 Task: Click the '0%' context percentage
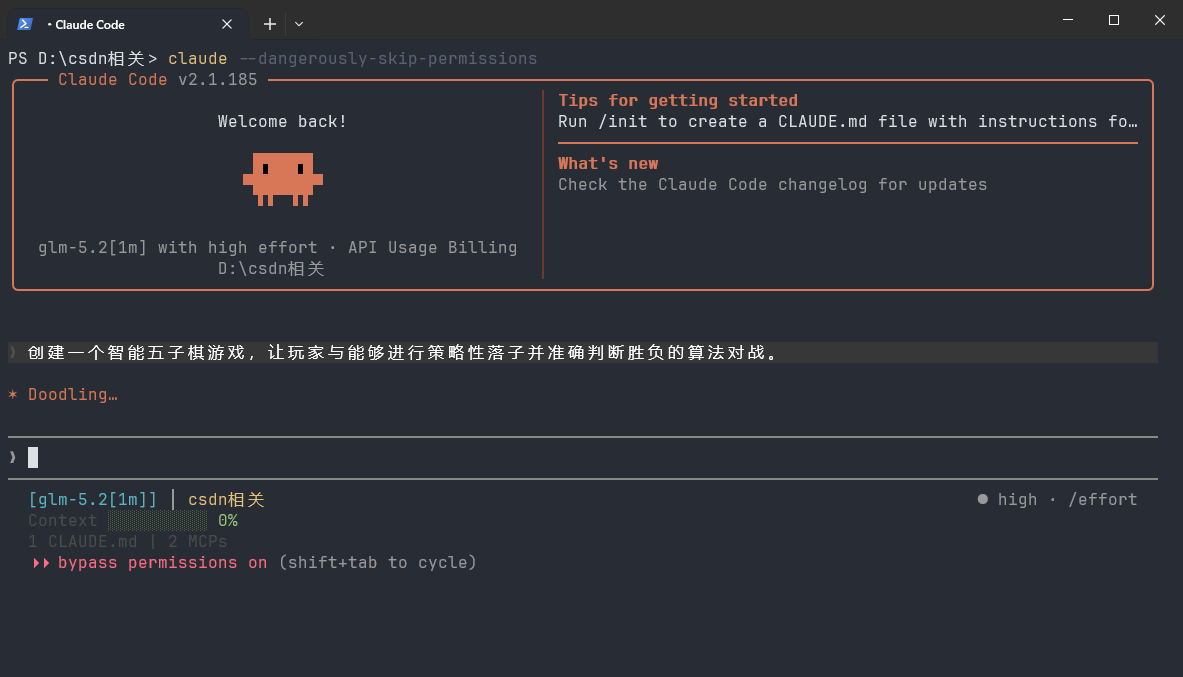[x=228, y=521]
